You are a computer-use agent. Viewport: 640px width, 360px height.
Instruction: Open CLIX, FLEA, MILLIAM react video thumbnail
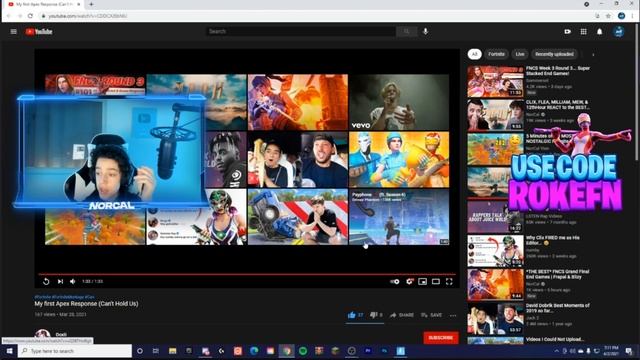point(495,115)
